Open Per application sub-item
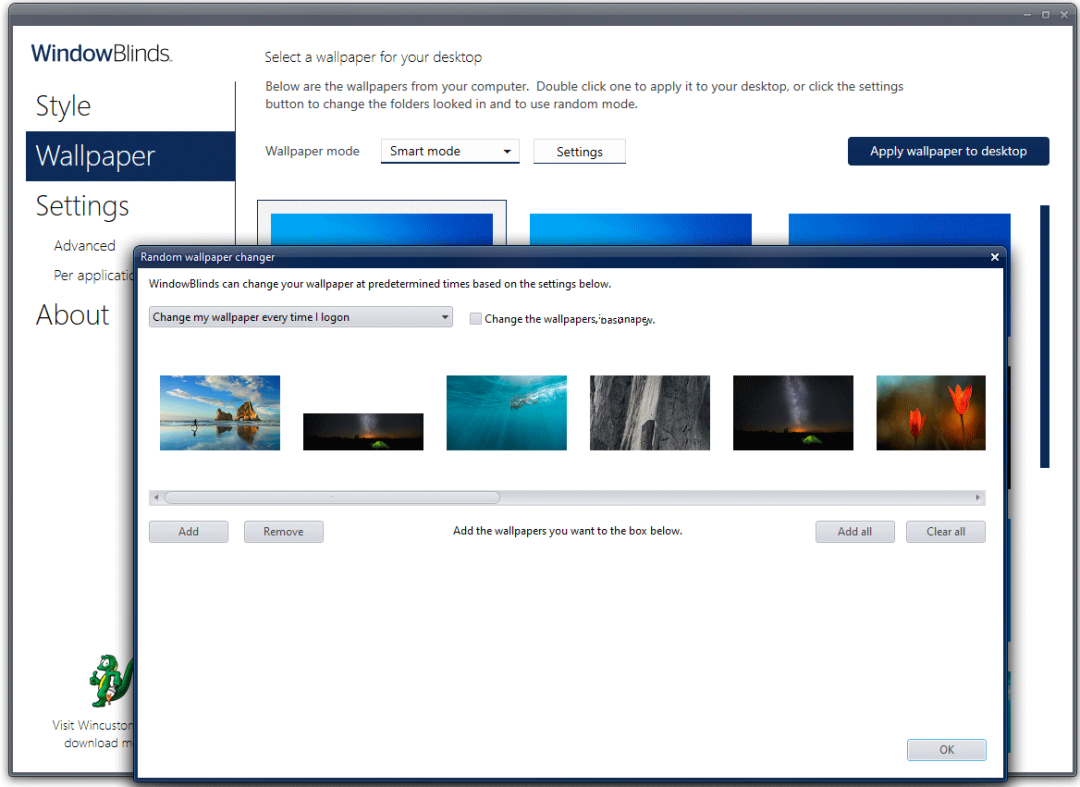Viewport: 1080px width, 787px height. (x=94, y=275)
